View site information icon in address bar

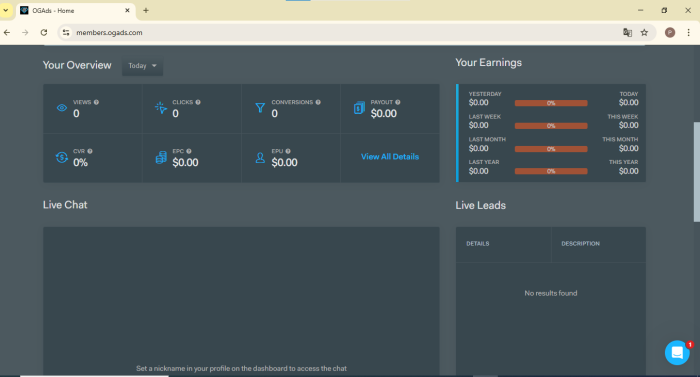[66, 33]
